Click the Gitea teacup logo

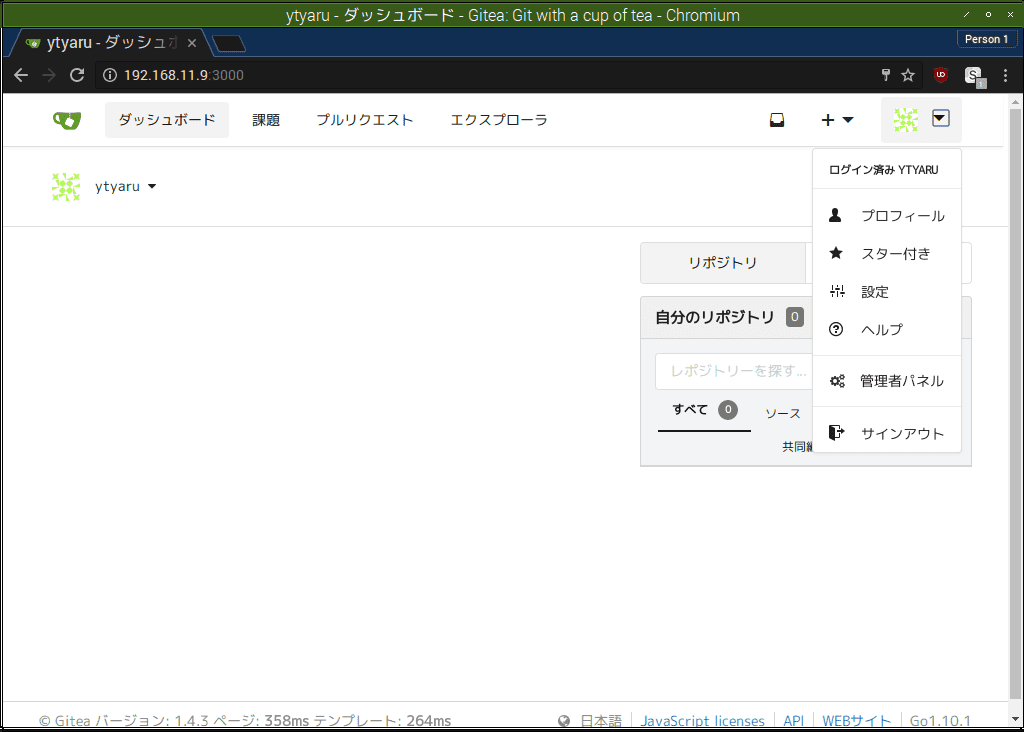pos(66,119)
